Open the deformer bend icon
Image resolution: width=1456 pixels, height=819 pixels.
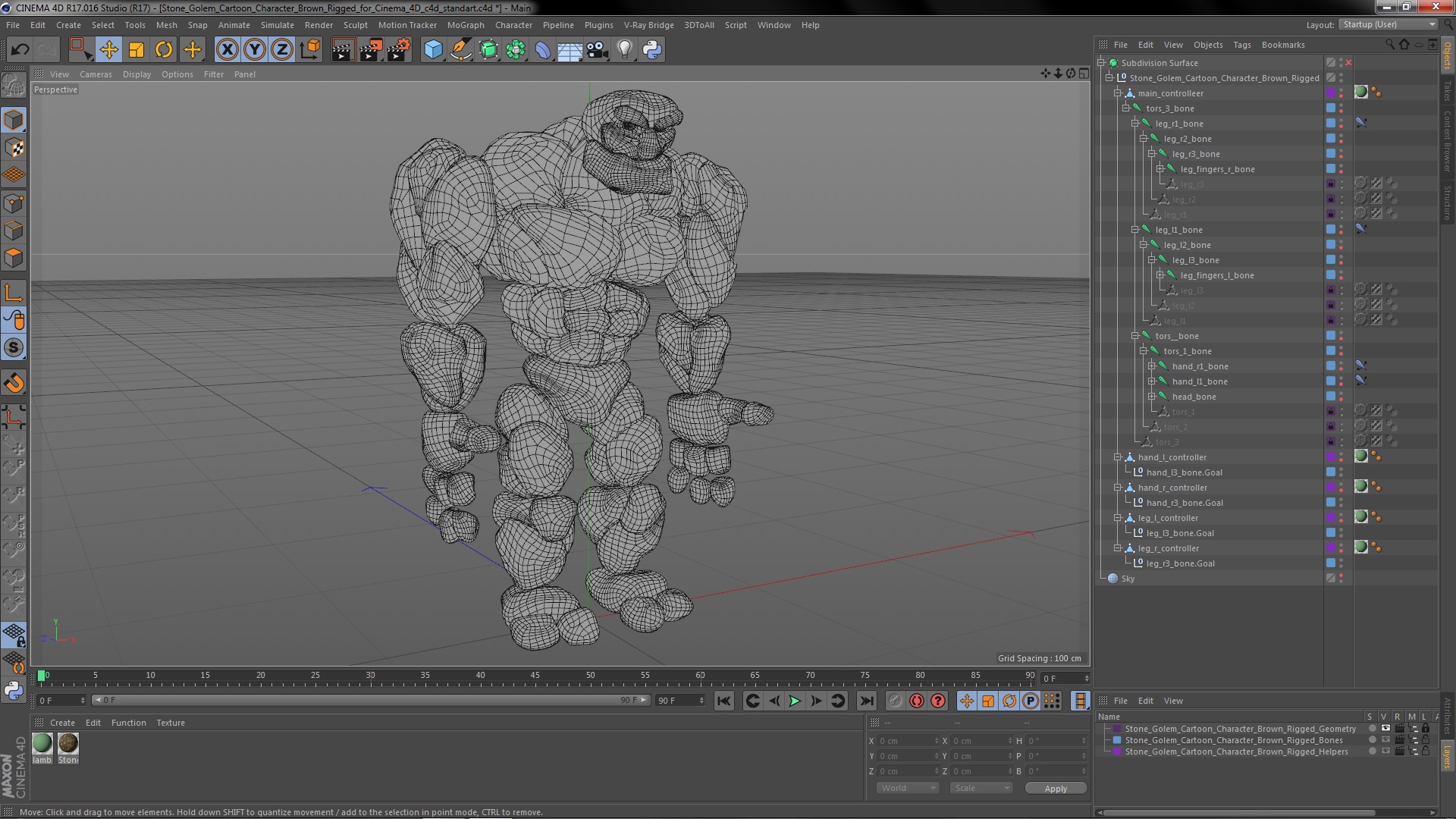(543, 50)
